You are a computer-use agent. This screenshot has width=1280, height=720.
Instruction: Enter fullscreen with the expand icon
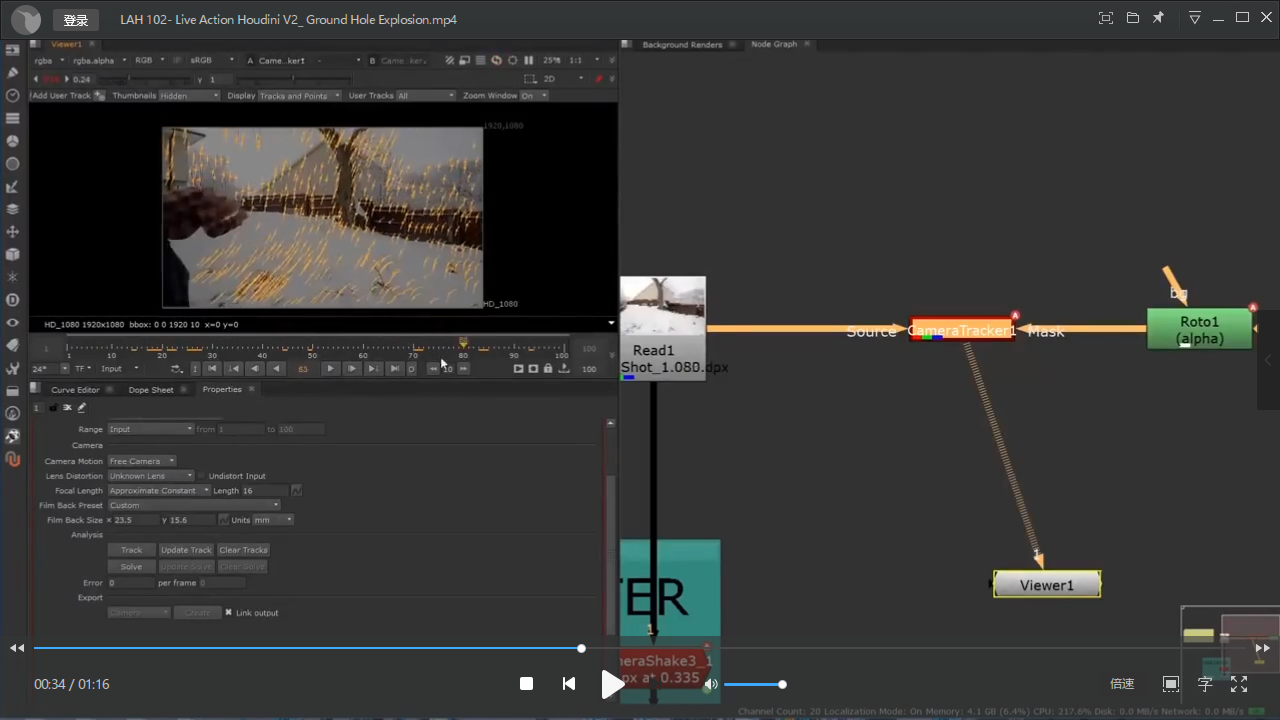click(x=1239, y=684)
